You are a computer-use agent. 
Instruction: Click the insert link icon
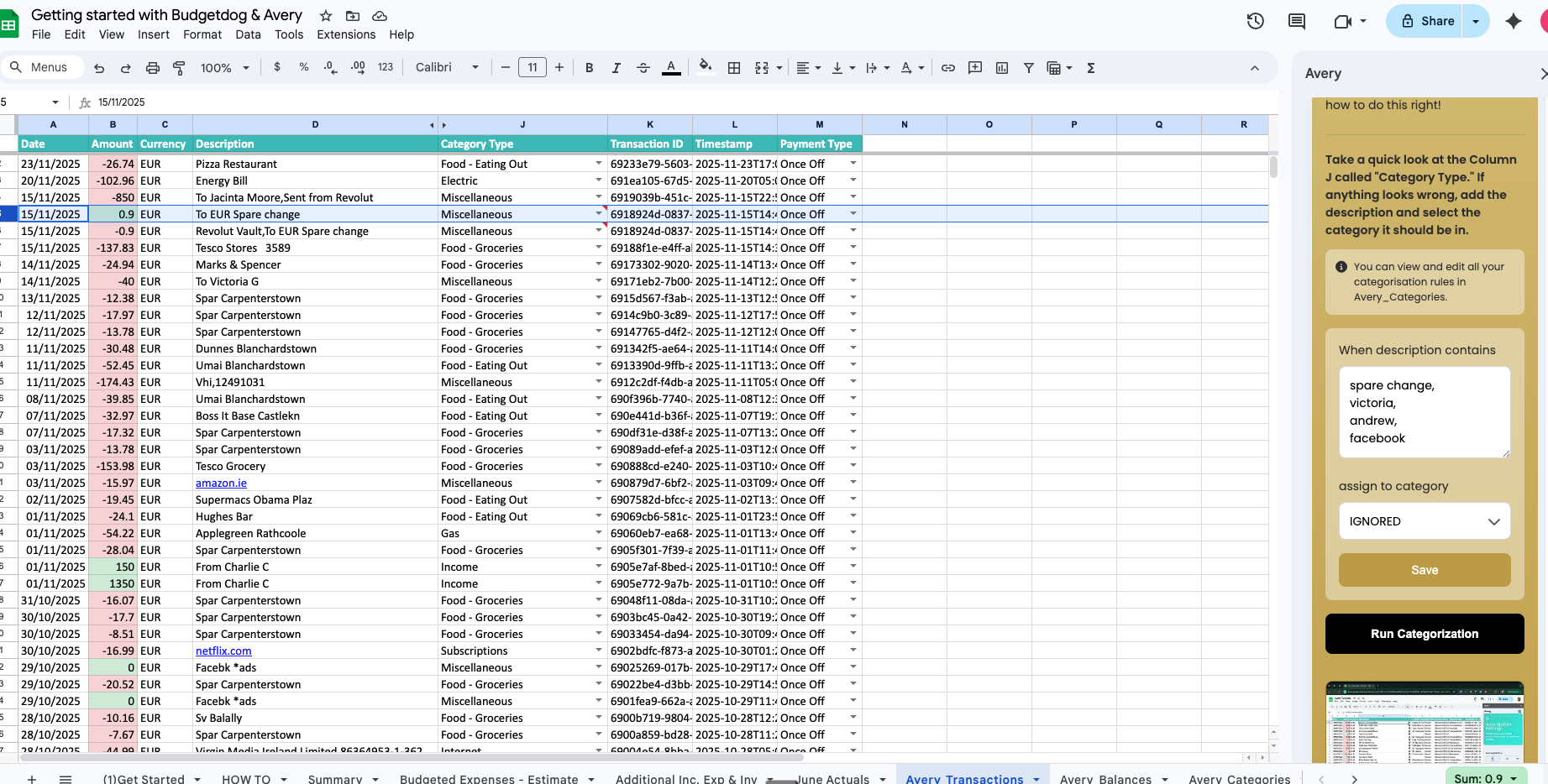tap(947, 68)
